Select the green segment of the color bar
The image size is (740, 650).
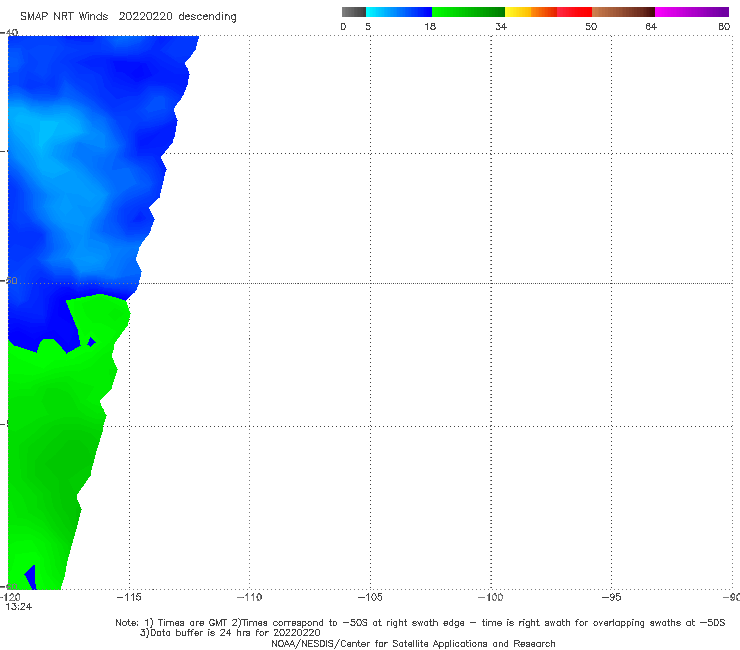tap(468, 12)
